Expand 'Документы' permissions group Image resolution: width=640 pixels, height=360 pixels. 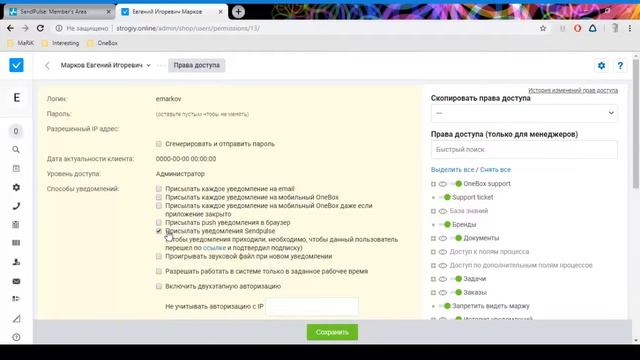click(433, 238)
